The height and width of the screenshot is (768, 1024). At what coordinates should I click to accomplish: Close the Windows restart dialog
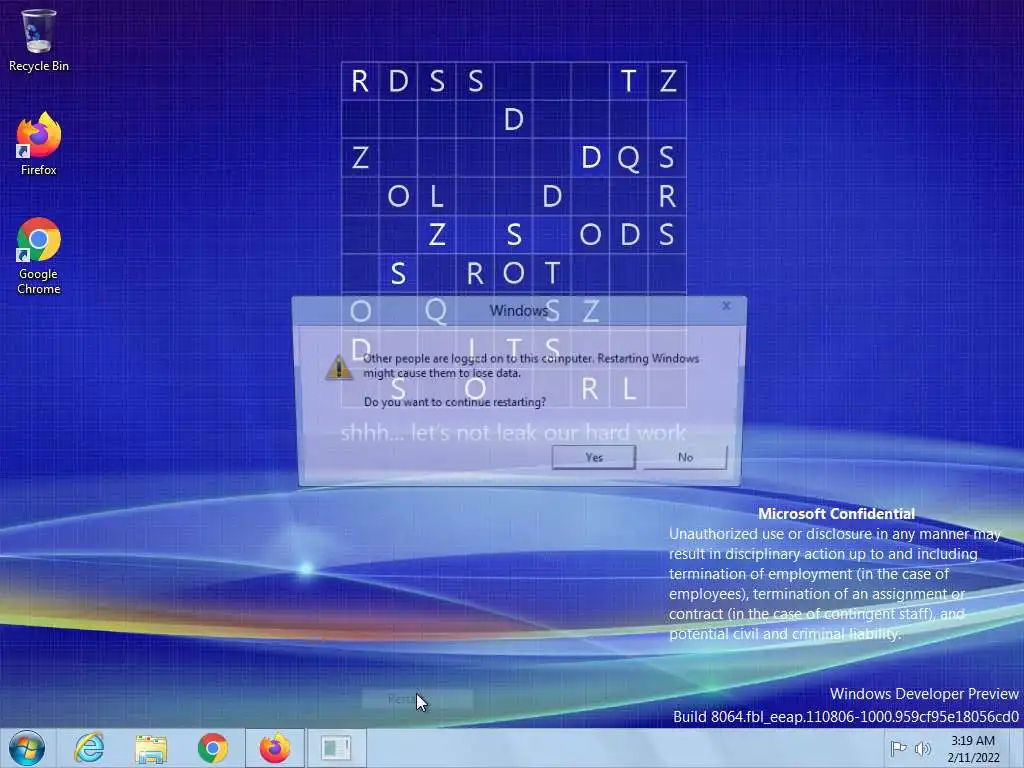[x=726, y=306]
